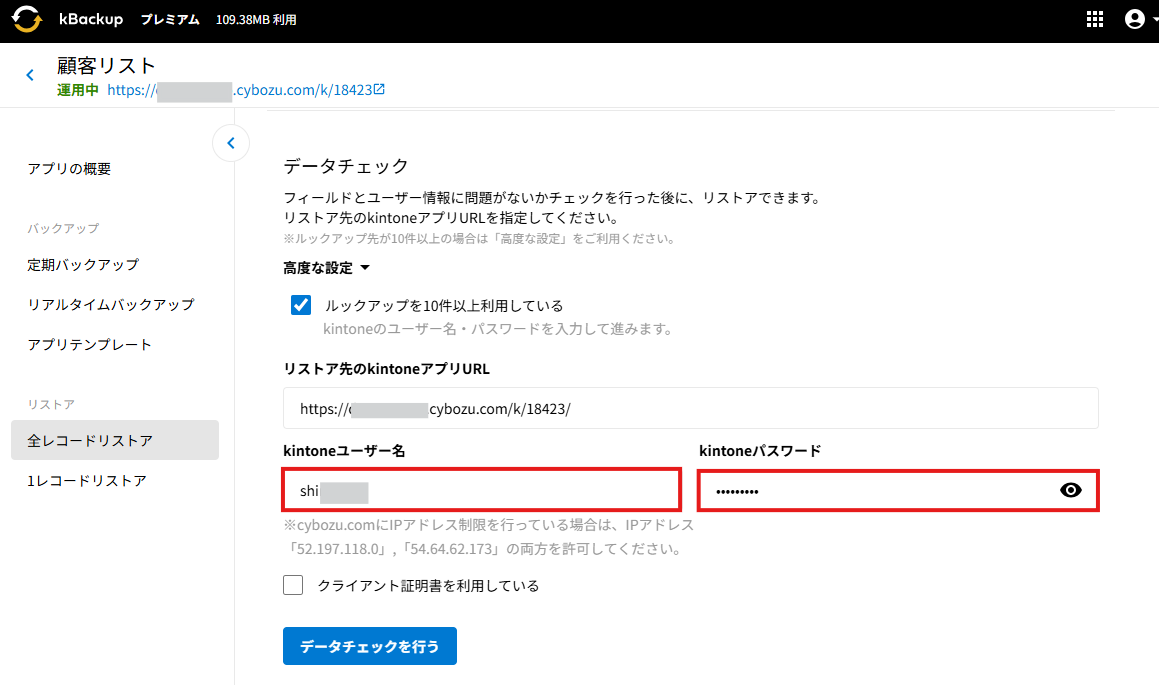
Task: Open the user account menu
Action: click(1135, 19)
